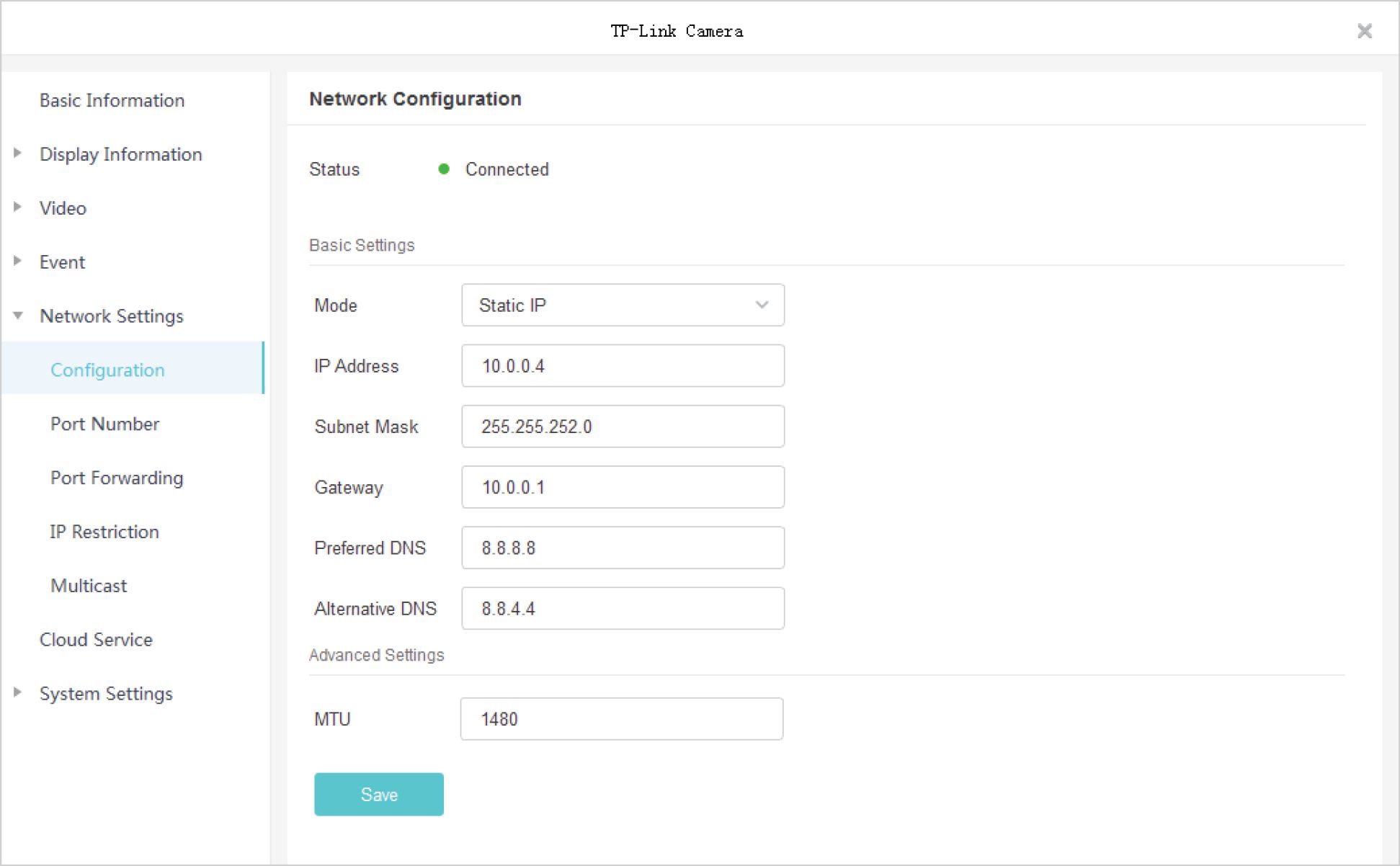Viewport: 1400px width, 866px height.
Task: Click the Subnet Mask field
Action: click(x=623, y=427)
